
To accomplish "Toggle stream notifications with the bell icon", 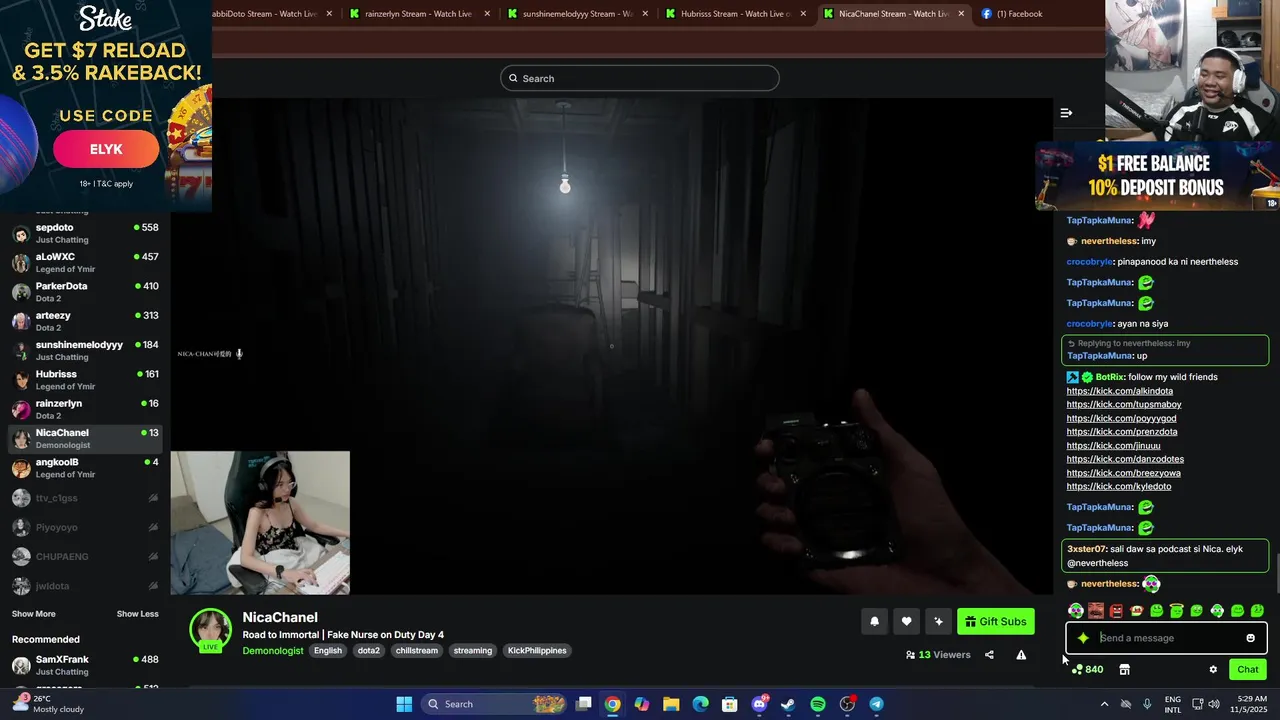I will pos(874,621).
